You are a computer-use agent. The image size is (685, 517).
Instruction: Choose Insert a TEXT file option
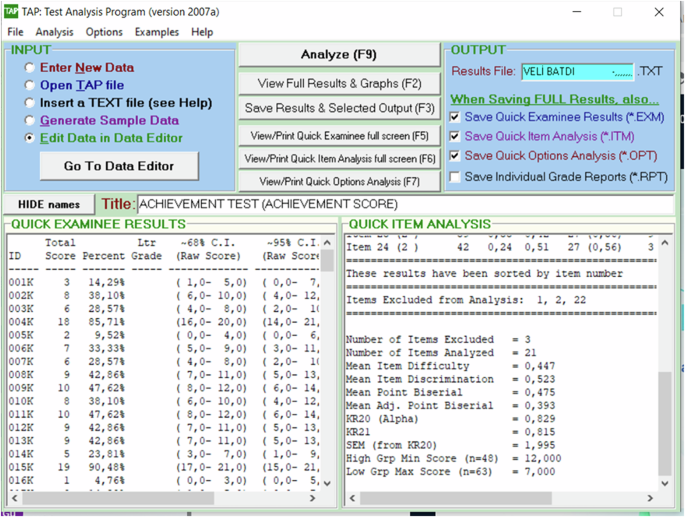[30, 103]
